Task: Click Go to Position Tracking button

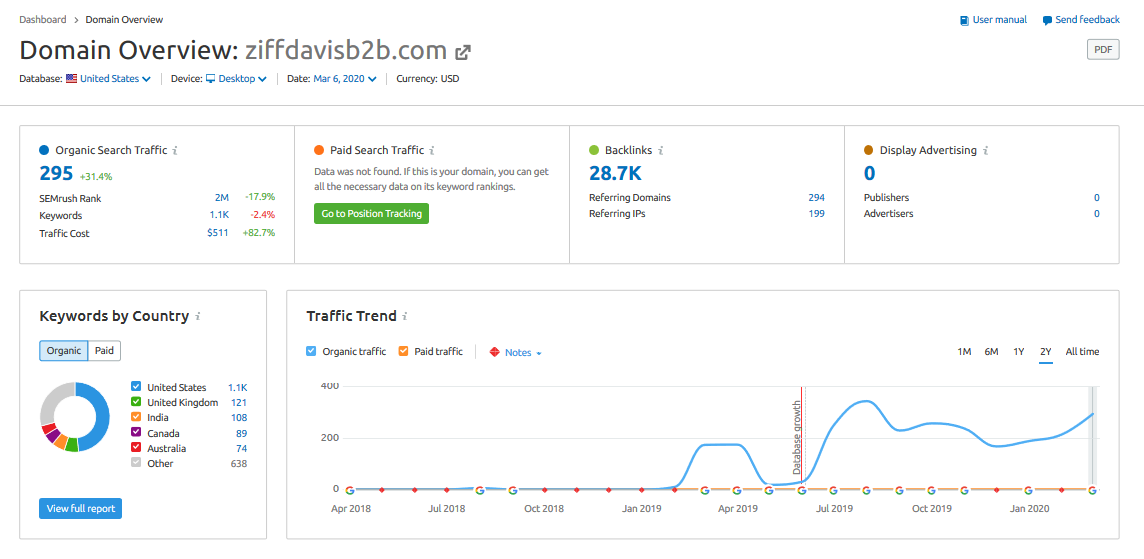Action: 371,214
